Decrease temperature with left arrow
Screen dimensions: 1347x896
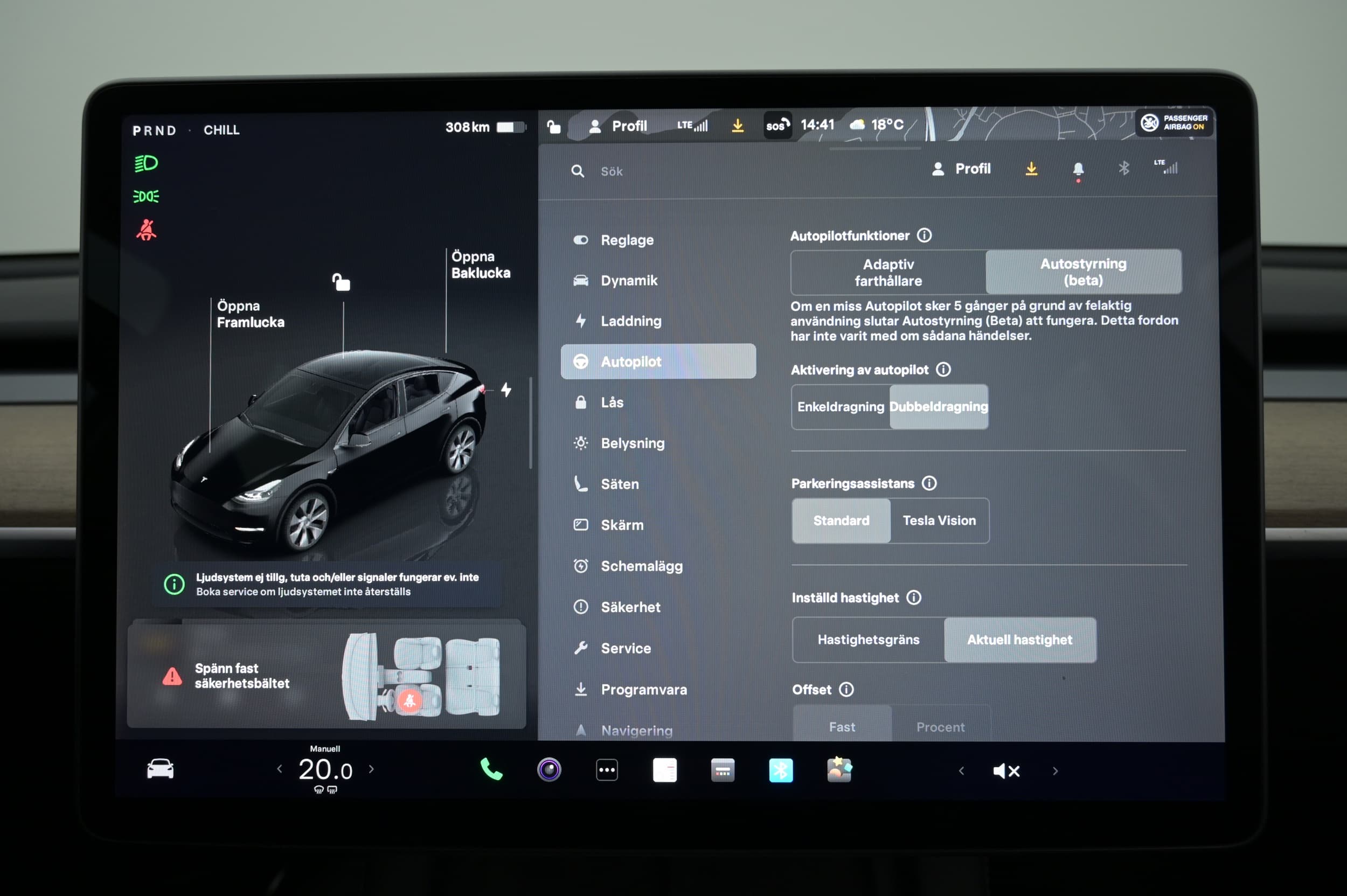point(280,768)
